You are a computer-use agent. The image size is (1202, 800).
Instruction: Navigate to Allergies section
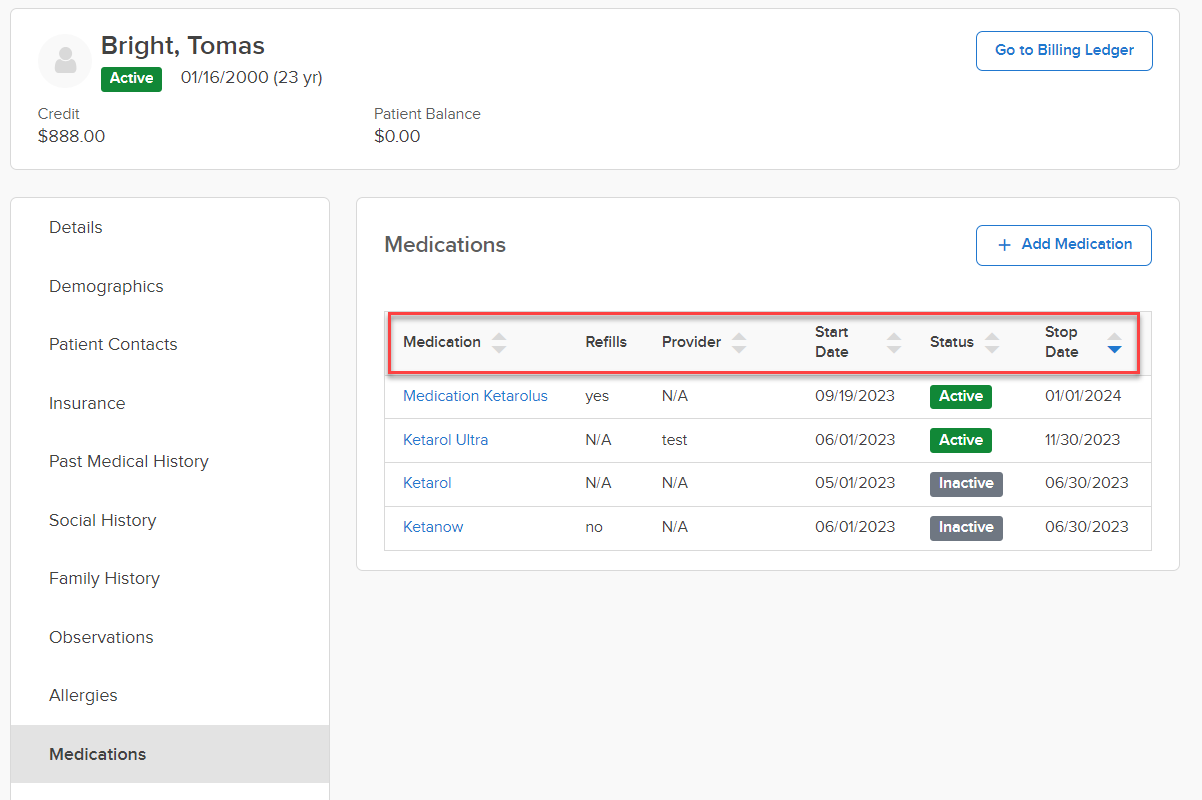tap(83, 696)
